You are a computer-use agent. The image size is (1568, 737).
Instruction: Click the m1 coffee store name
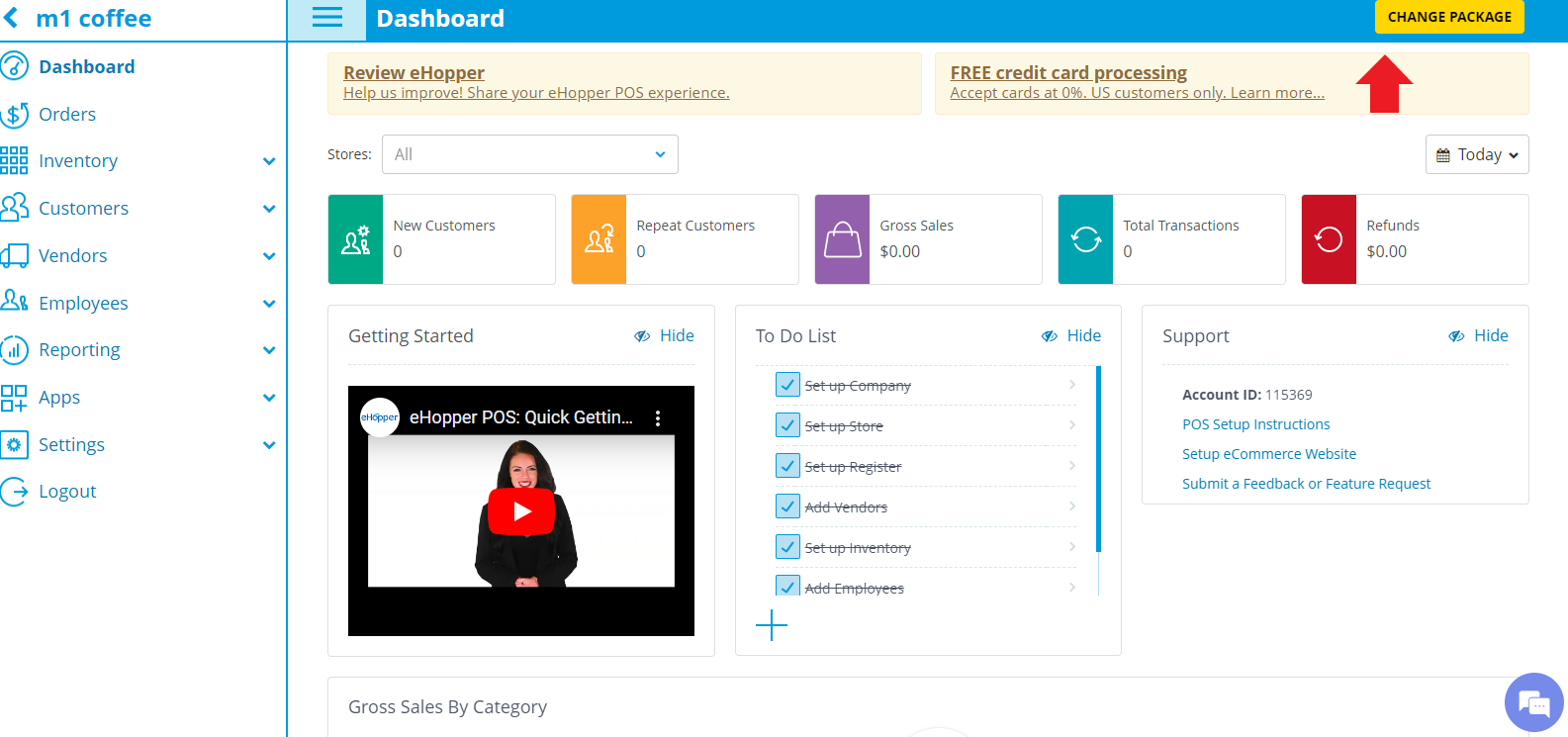[94, 18]
